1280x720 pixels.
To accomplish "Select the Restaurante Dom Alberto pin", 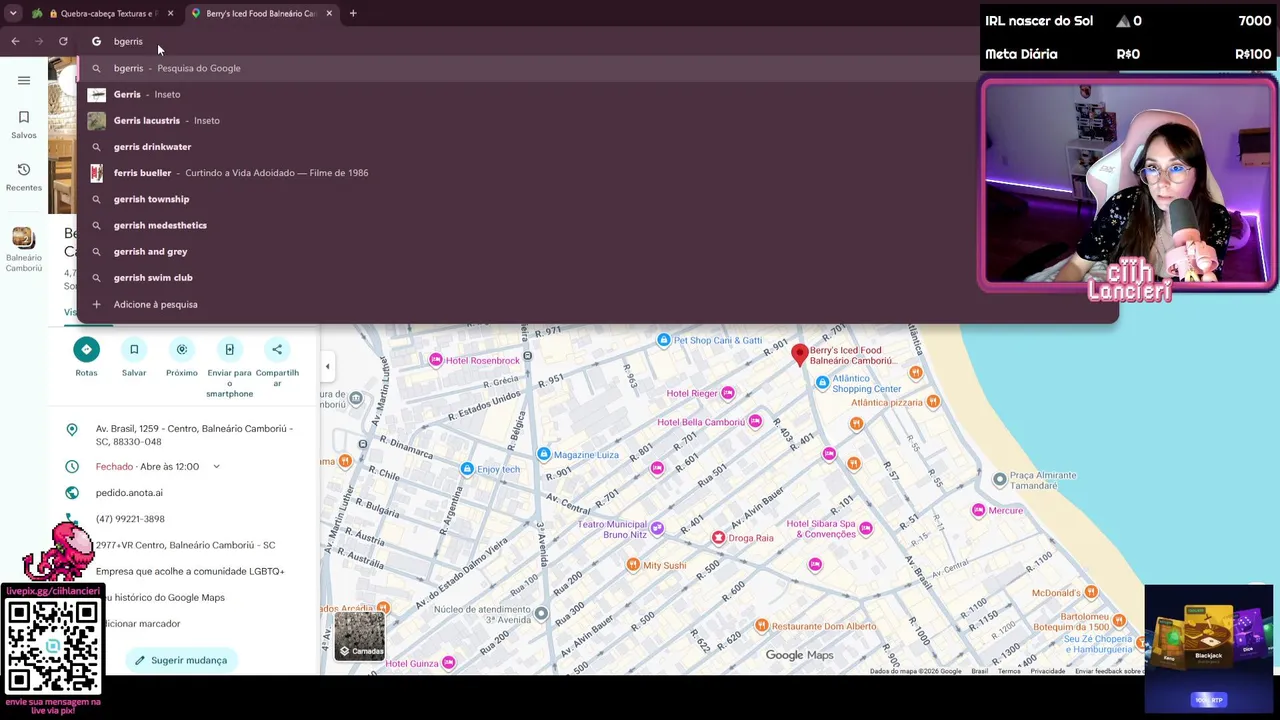I will pos(761,626).
